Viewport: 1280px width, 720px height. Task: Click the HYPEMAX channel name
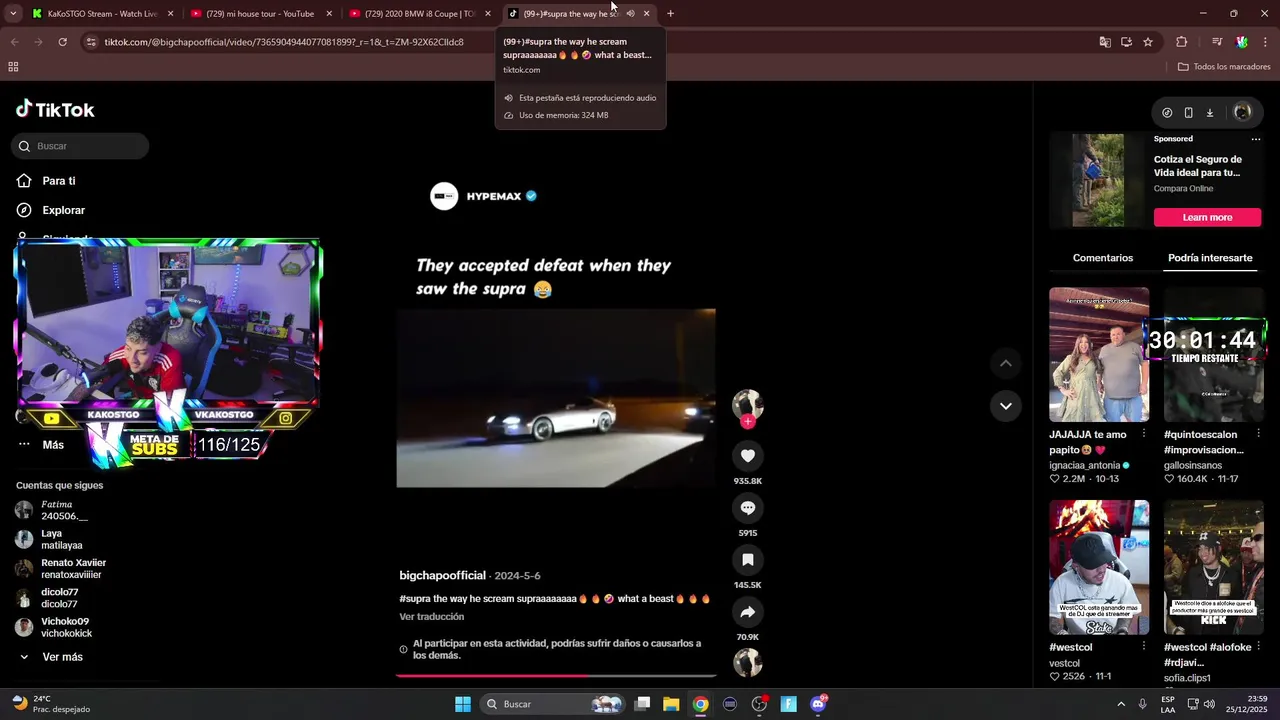point(494,196)
